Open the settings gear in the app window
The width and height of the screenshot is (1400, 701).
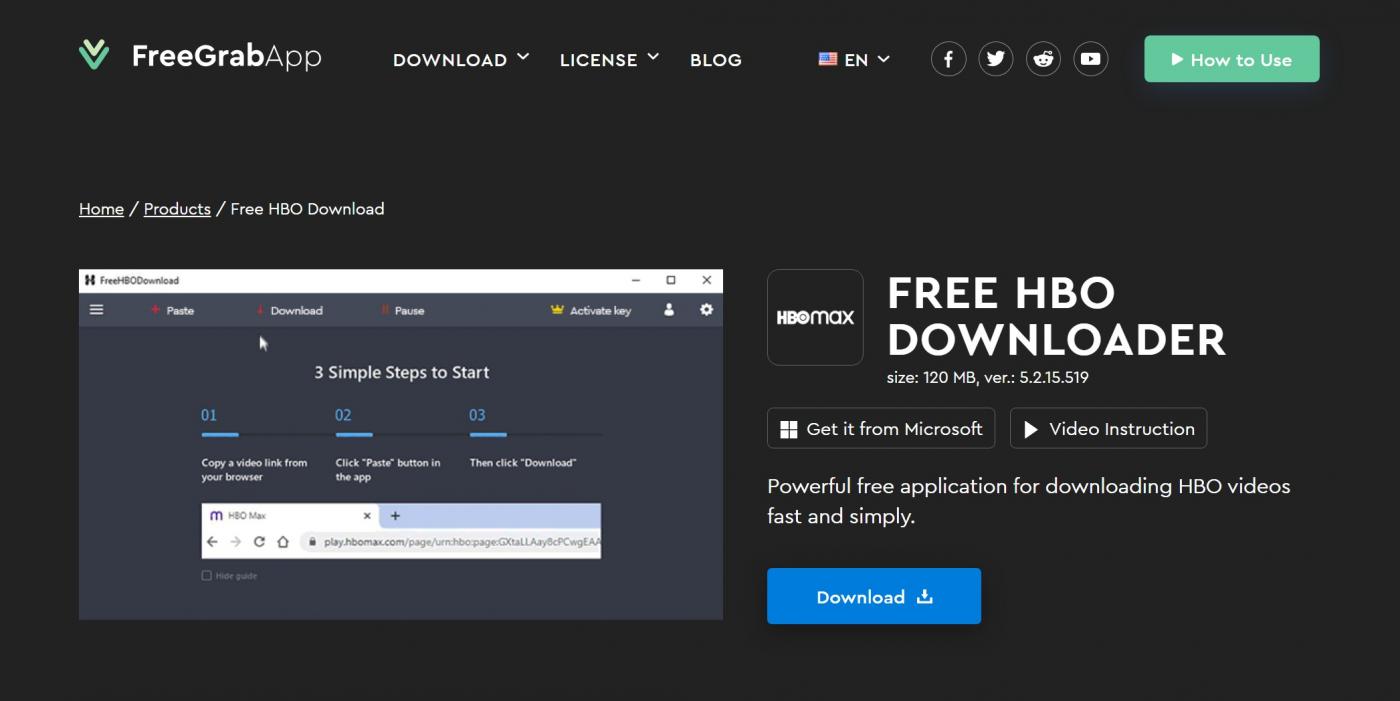click(x=706, y=310)
